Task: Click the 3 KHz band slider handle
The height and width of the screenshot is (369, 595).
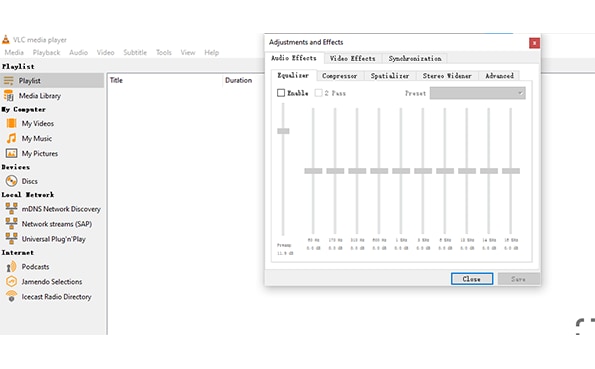Action: pyautogui.click(x=423, y=171)
